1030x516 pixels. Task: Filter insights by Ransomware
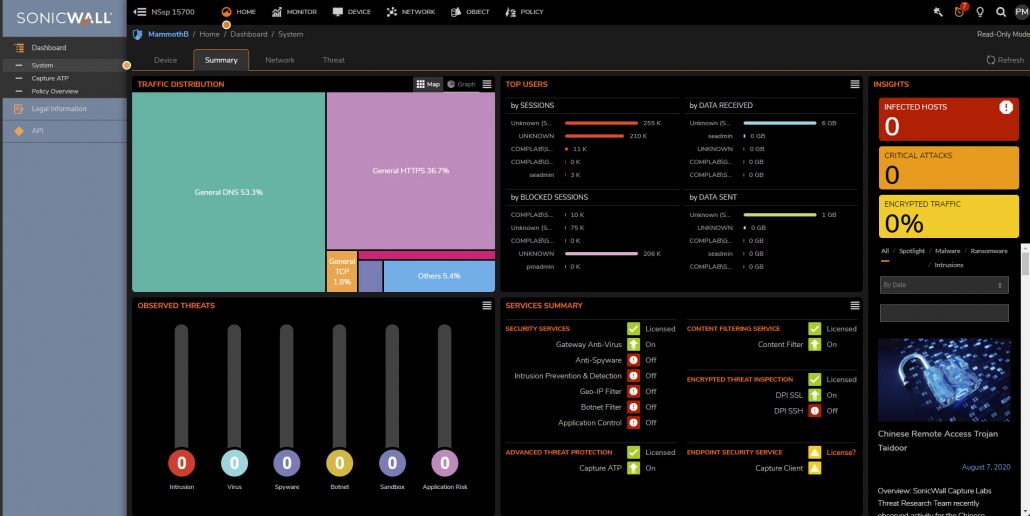[x=989, y=251]
